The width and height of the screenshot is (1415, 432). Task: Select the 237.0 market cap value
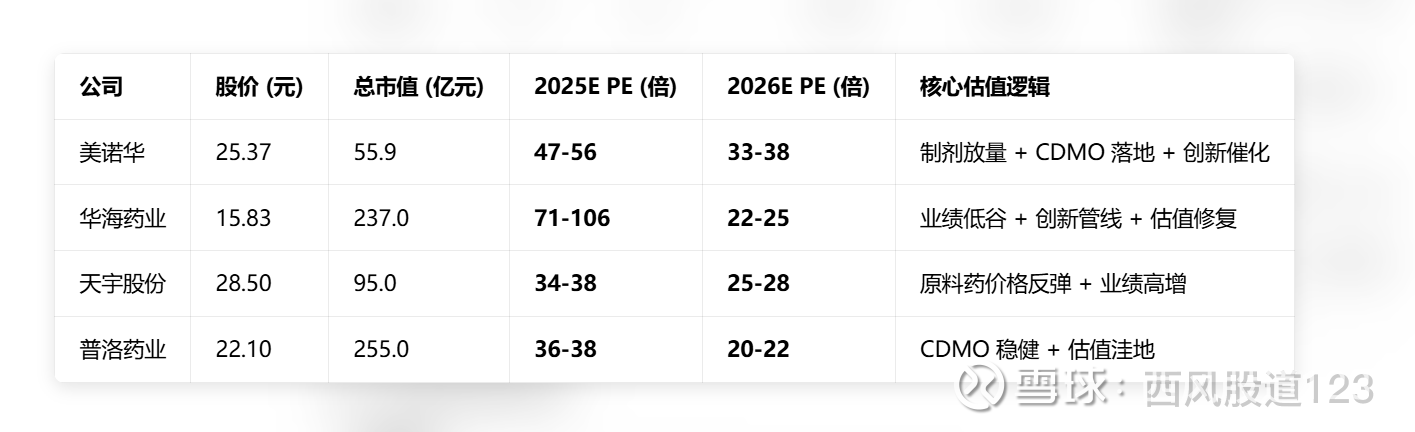pyautogui.click(x=381, y=218)
